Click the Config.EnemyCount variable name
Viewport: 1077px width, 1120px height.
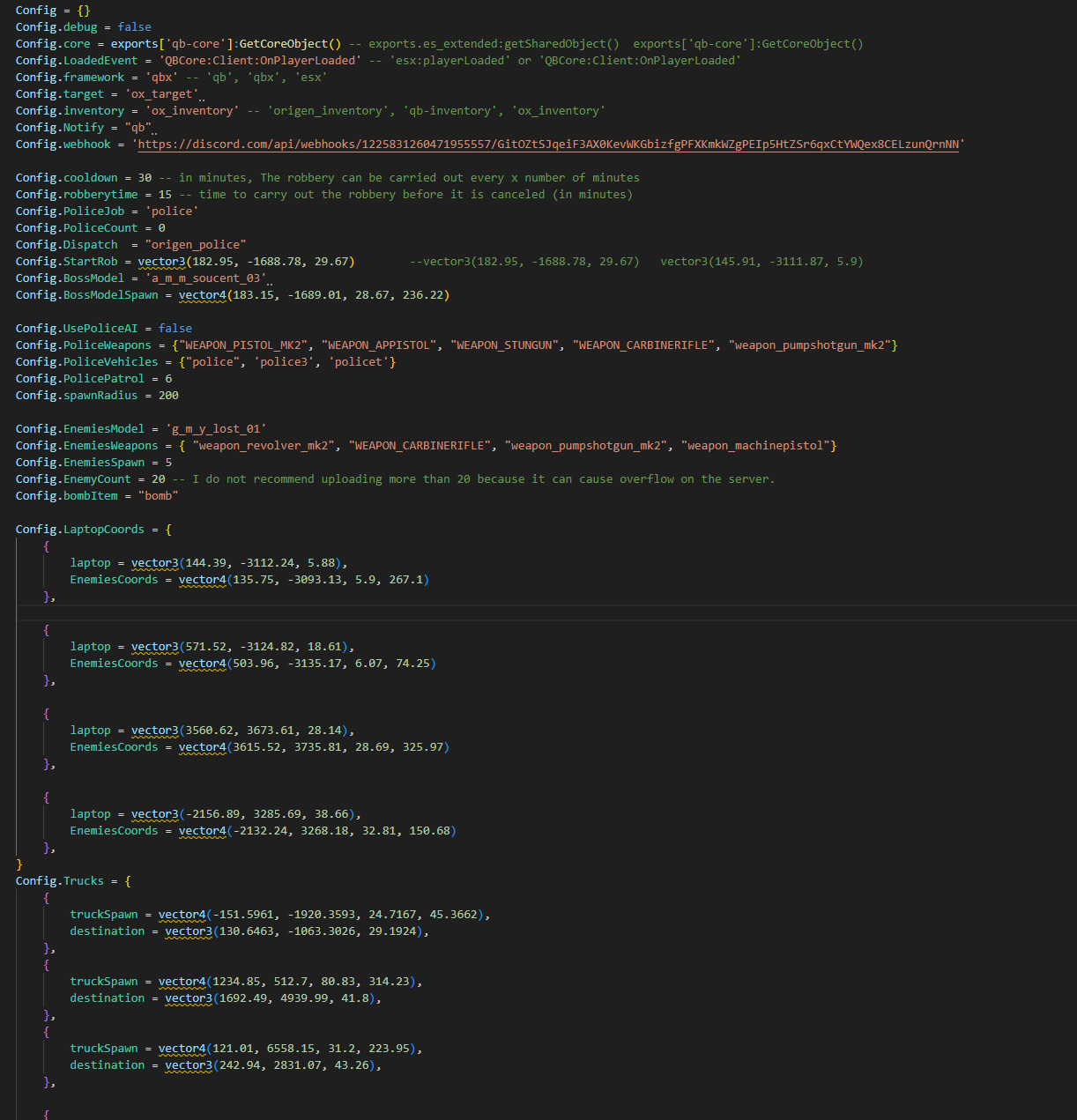point(73,479)
